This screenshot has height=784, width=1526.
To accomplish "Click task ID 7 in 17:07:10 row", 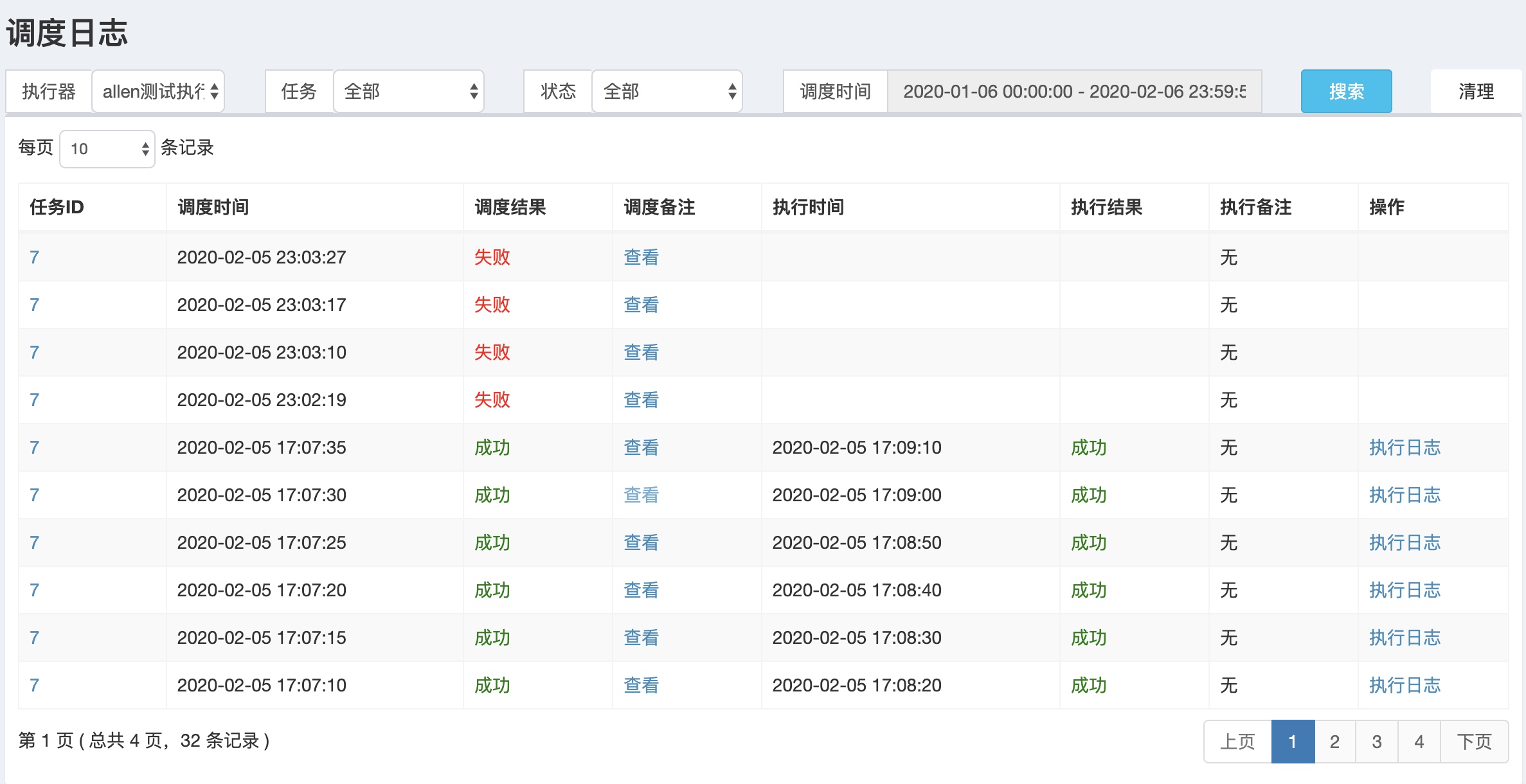I will coord(35,685).
